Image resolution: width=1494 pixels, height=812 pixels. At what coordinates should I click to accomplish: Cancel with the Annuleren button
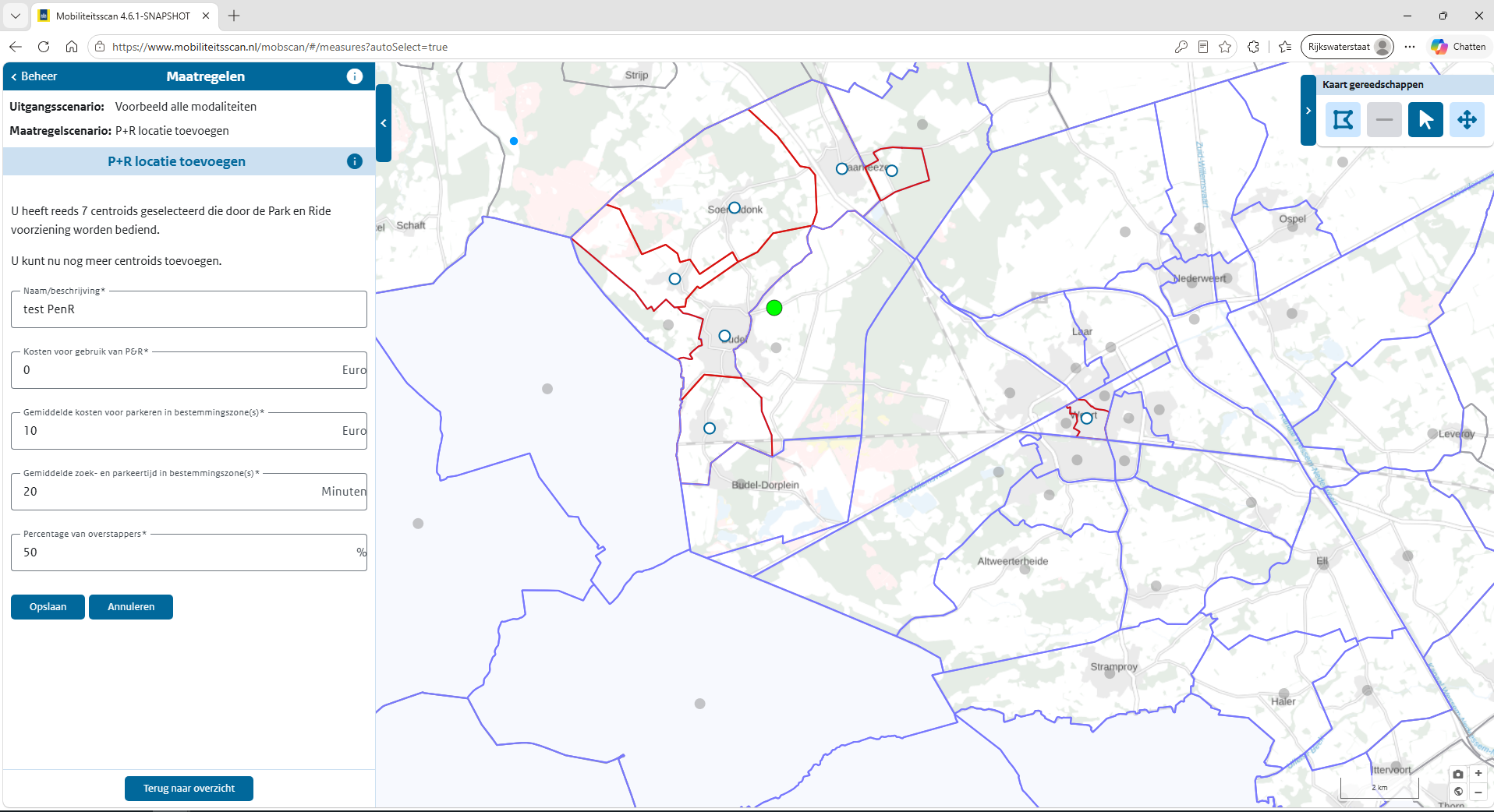(x=131, y=607)
